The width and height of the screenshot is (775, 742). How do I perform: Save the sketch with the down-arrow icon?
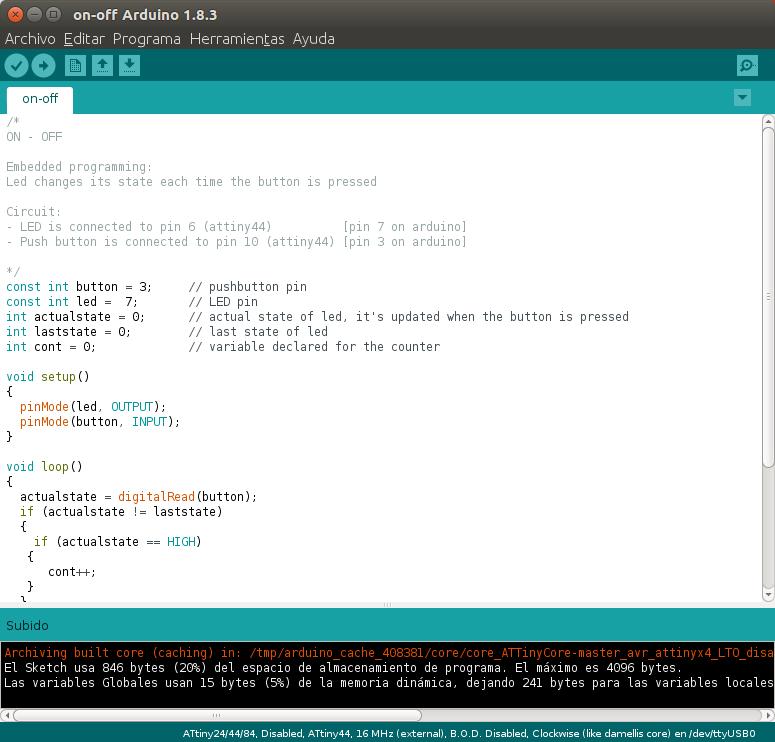coord(129,66)
